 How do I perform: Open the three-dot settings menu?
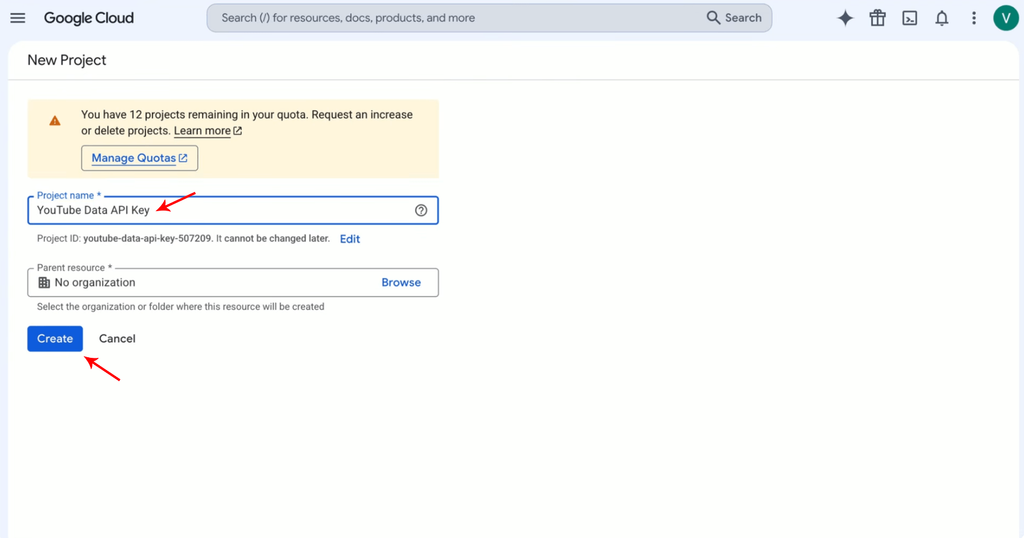point(974,18)
